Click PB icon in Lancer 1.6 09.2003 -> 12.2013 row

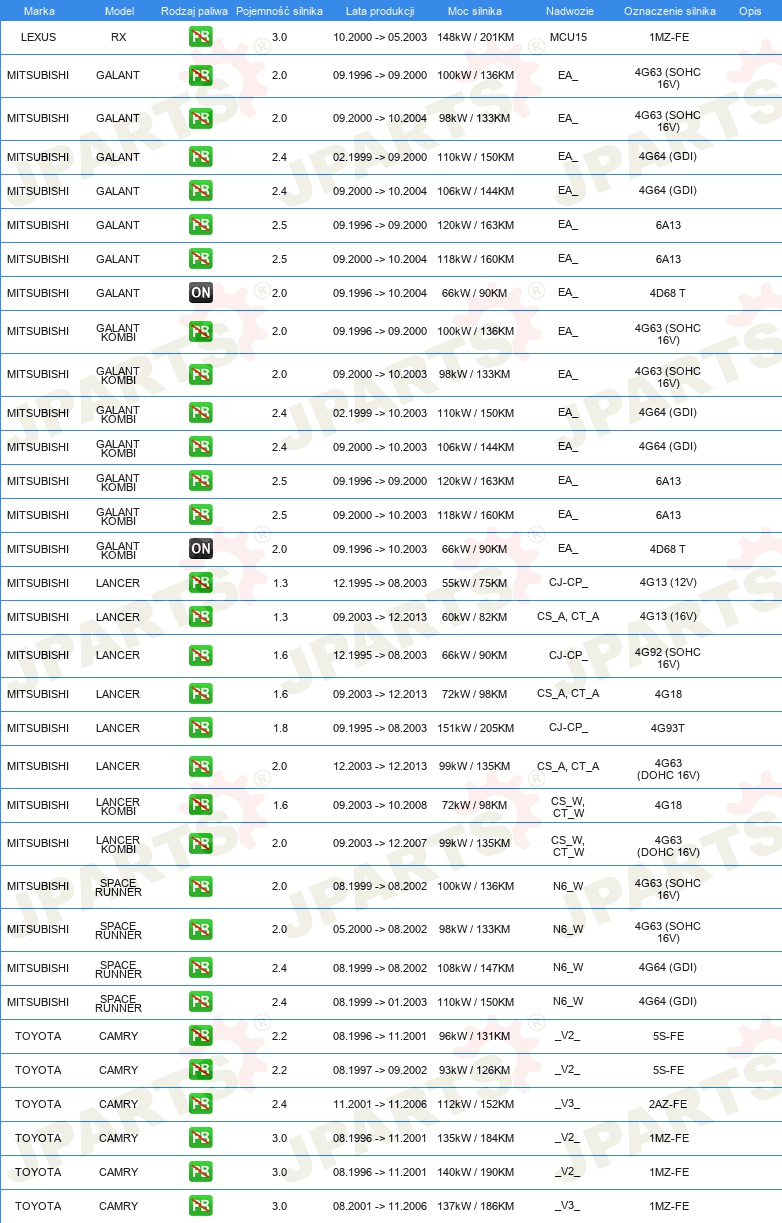click(x=200, y=694)
